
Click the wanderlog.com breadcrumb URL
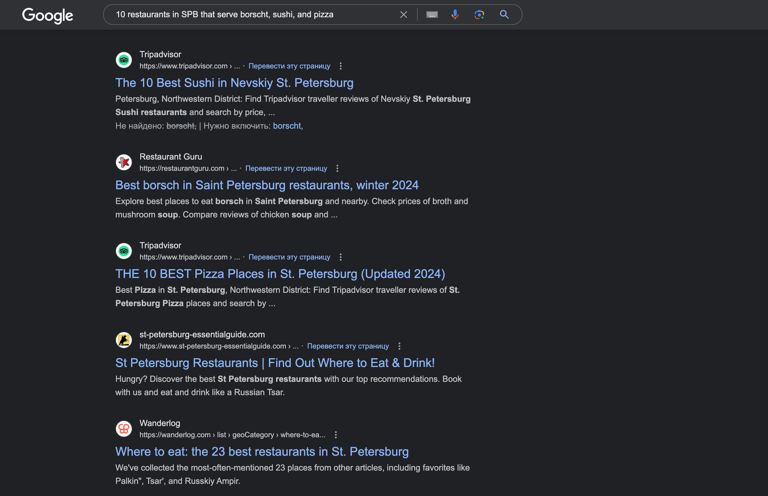(232, 435)
